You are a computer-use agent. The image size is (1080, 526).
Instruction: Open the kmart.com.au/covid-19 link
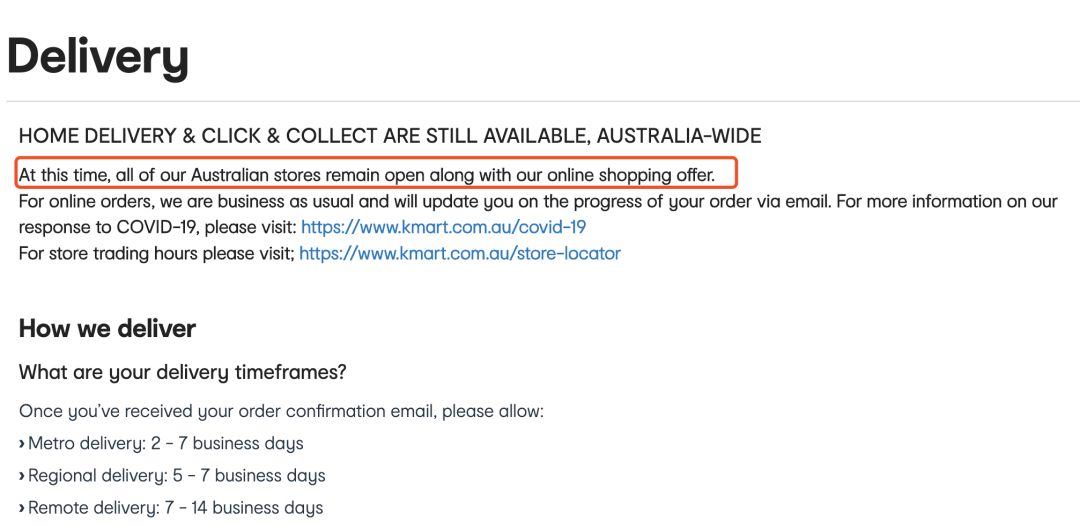click(x=444, y=227)
